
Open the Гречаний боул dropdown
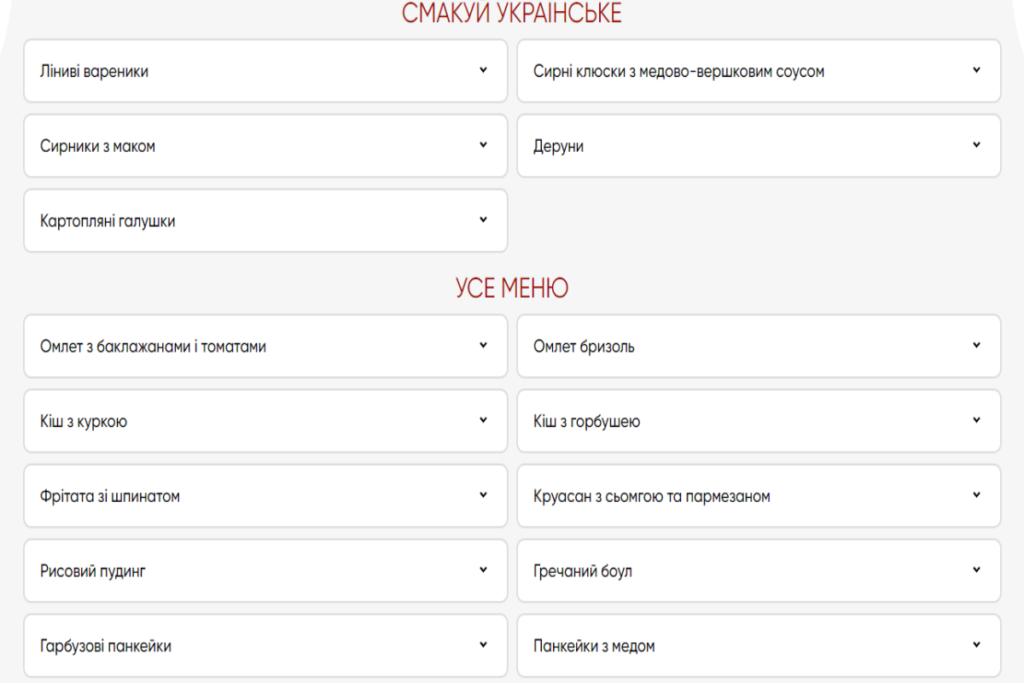click(758, 571)
